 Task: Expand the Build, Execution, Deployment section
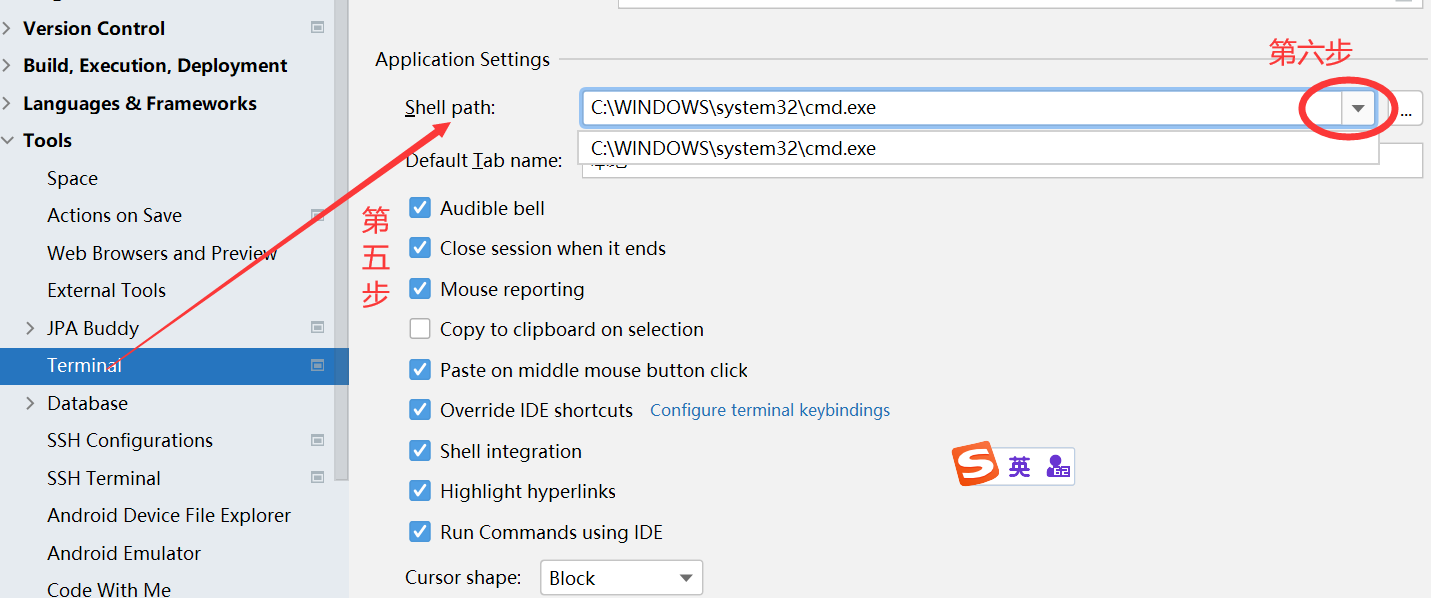coord(7,66)
